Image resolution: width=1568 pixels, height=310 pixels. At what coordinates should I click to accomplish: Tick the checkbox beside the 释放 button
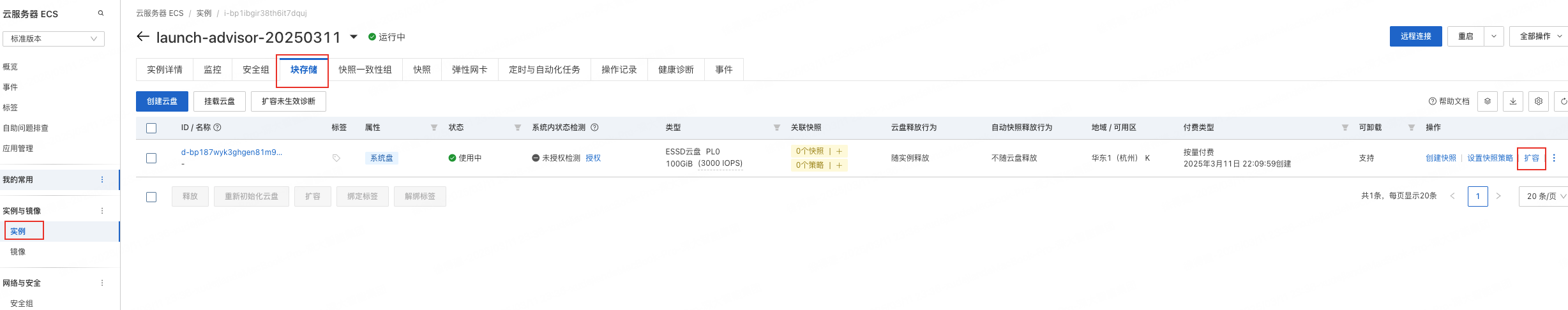click(x=151, y=197)
